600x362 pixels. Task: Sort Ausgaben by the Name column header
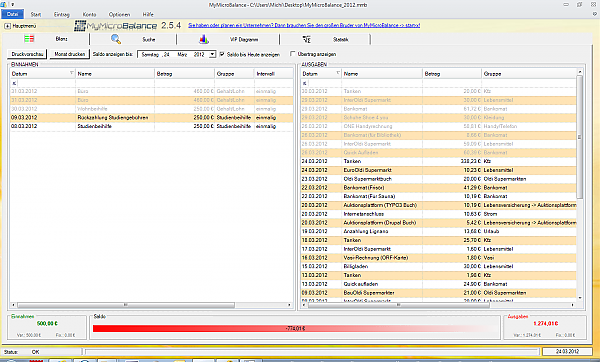[382, 73]
